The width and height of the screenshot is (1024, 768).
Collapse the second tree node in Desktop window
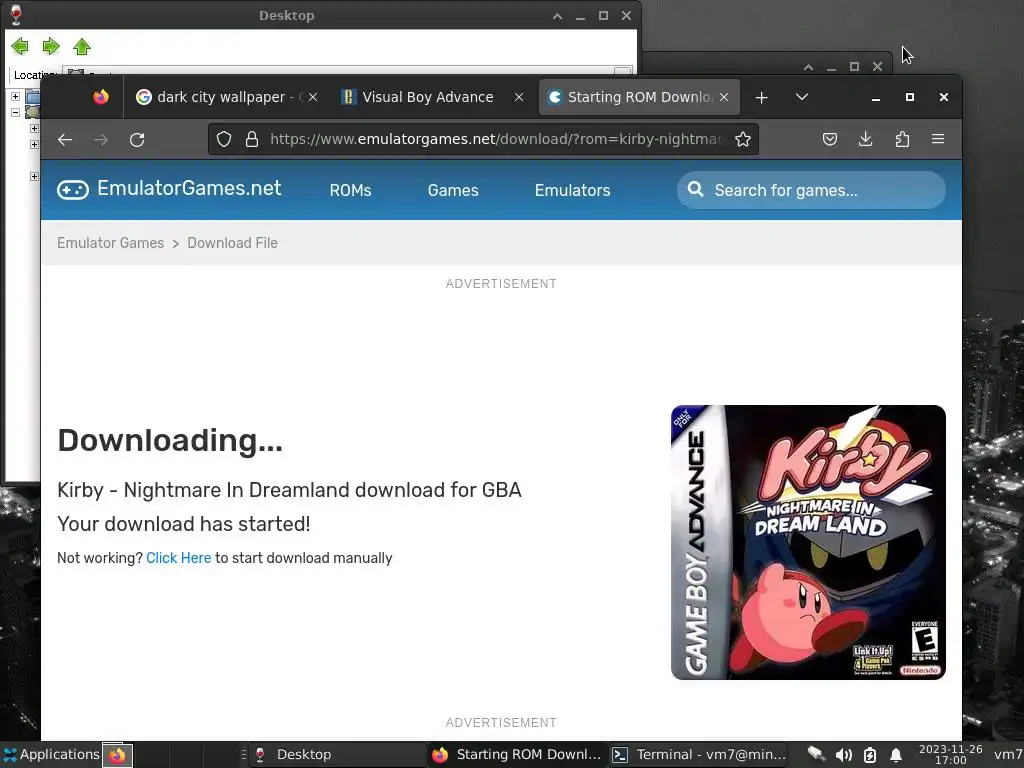(15, 112)
